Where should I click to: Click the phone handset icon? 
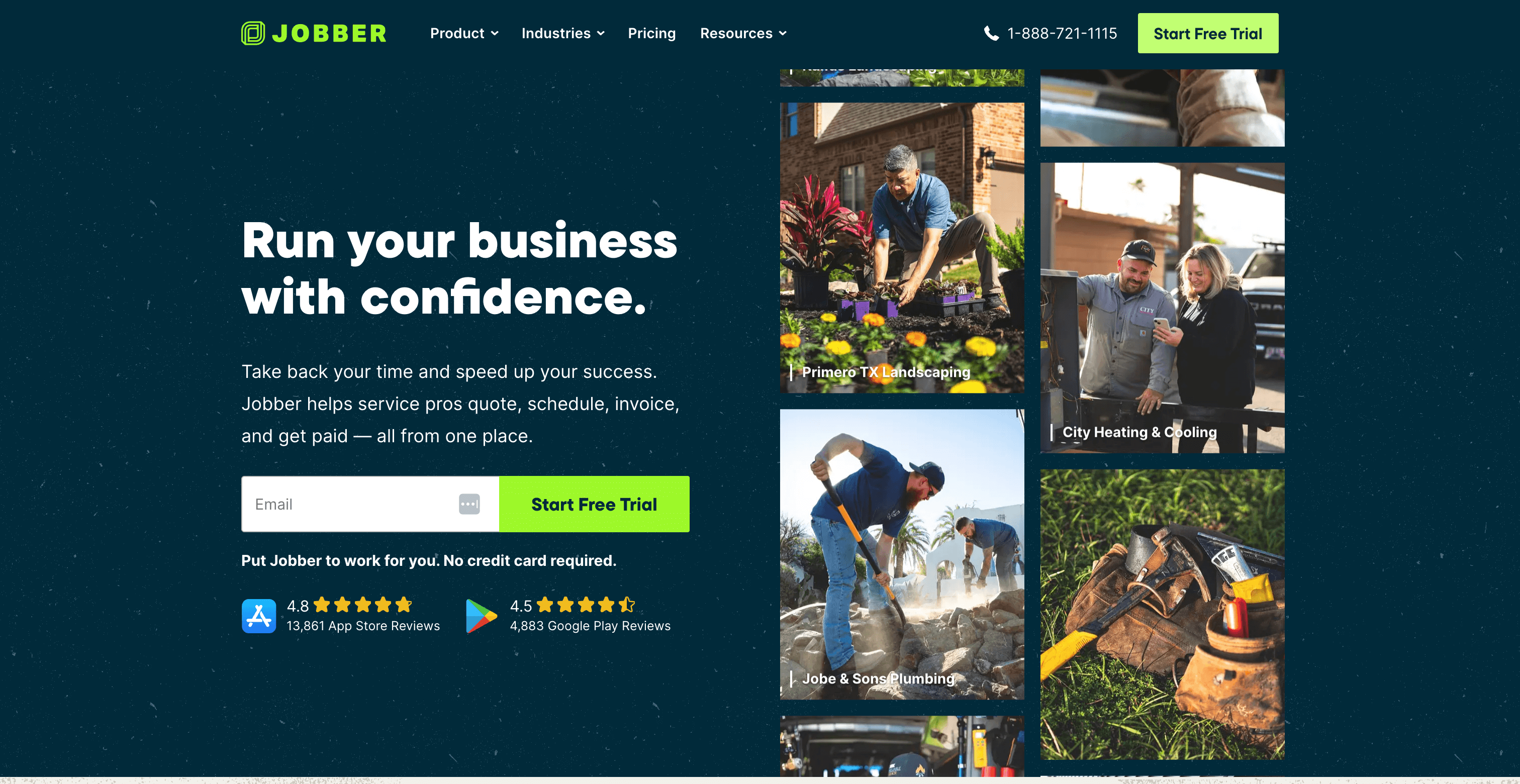(991, 34)
